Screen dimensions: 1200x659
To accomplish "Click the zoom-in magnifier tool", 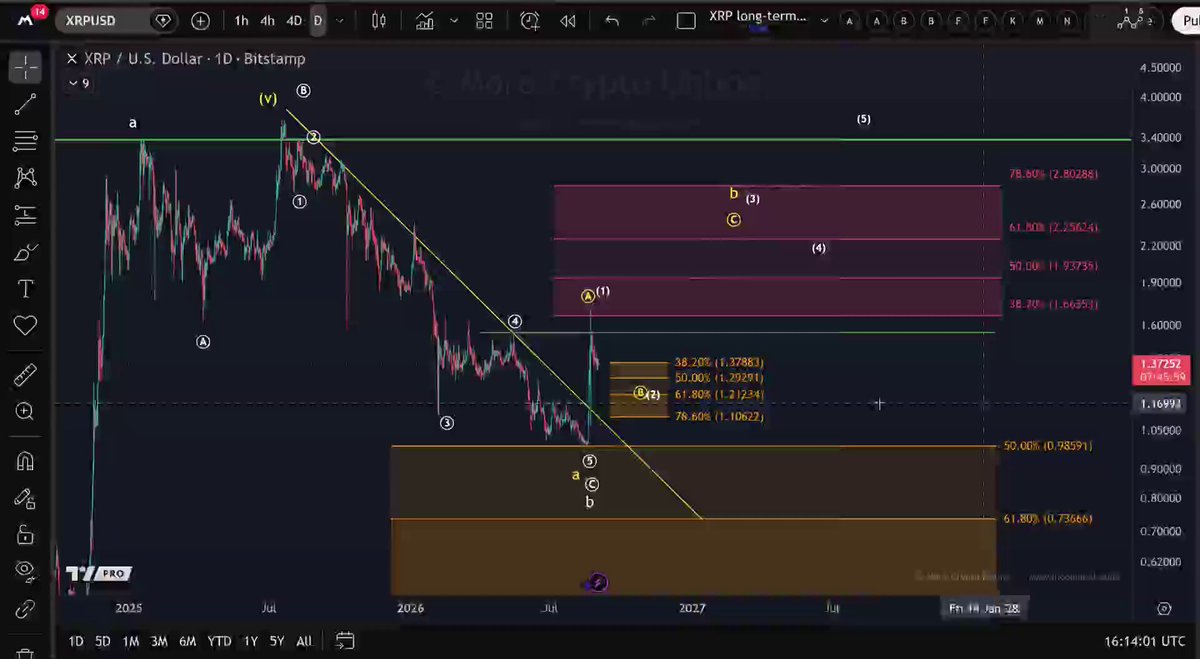I will 25,411.
